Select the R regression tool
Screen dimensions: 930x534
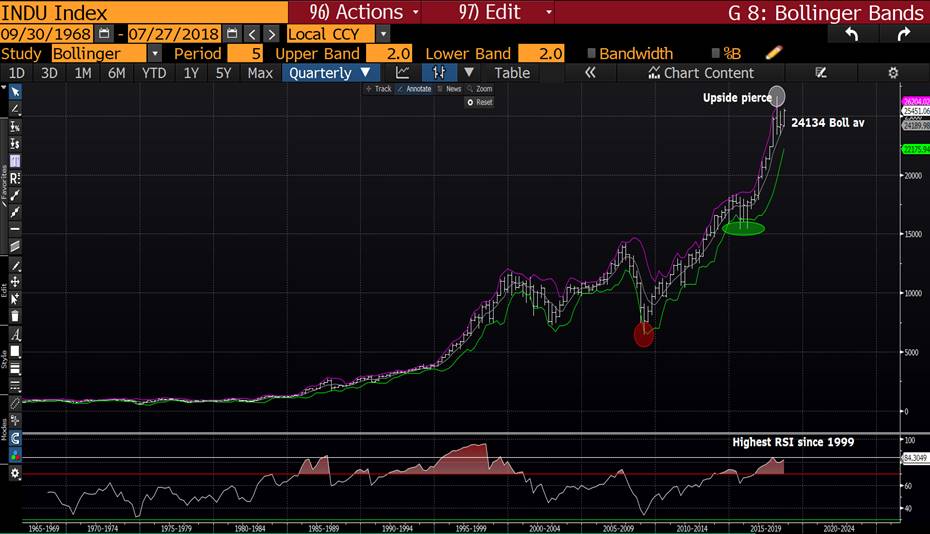15,178
